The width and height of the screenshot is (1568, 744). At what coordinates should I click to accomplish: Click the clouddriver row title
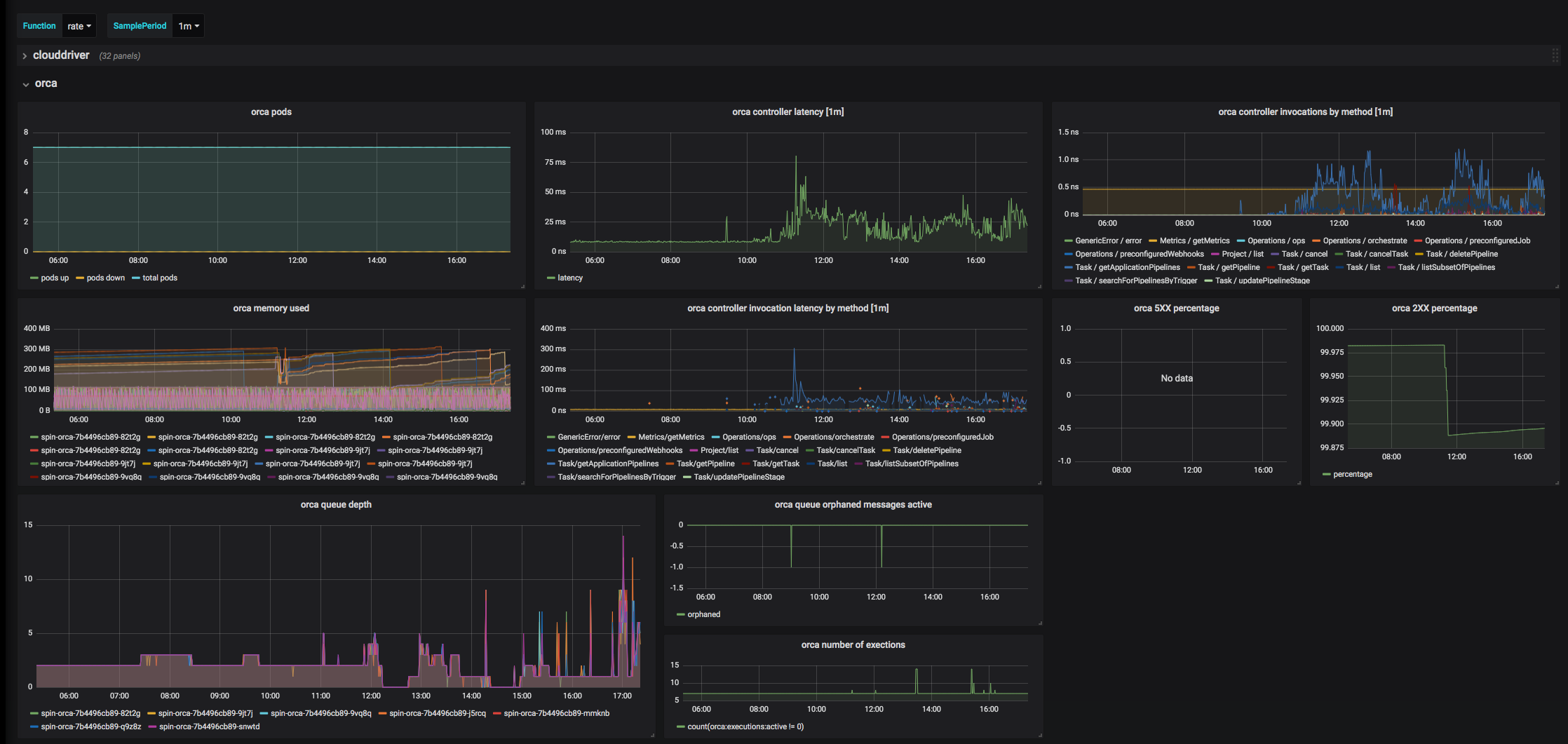coord(61,55)
